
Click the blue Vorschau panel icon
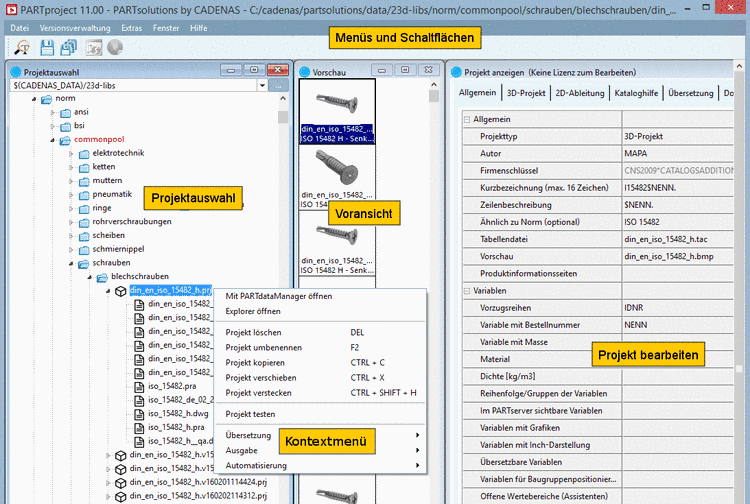pyautogui.click(x=305, y=72)
